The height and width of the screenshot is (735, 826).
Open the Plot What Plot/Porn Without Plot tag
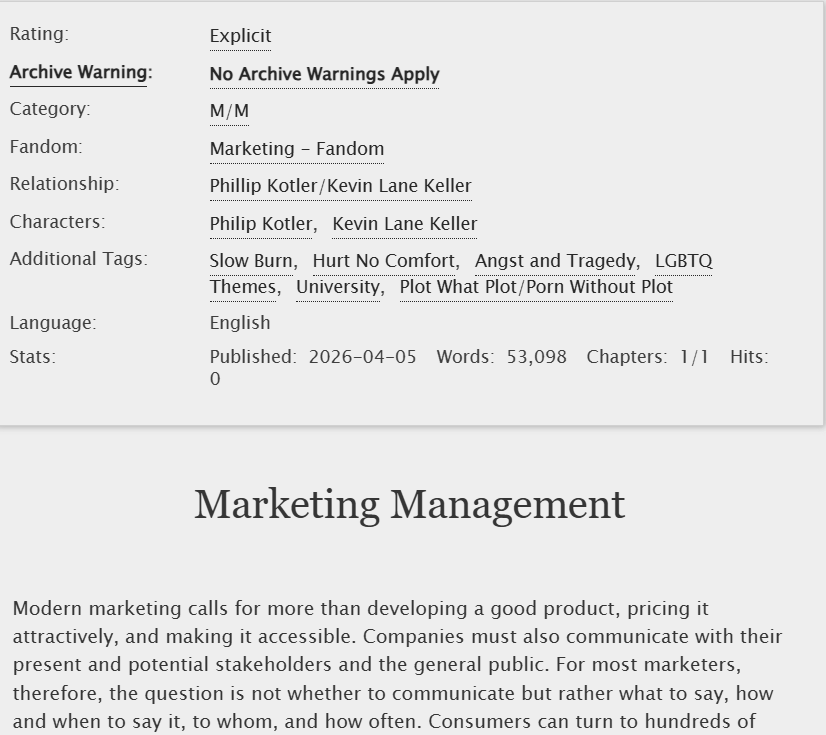point(536,287)
